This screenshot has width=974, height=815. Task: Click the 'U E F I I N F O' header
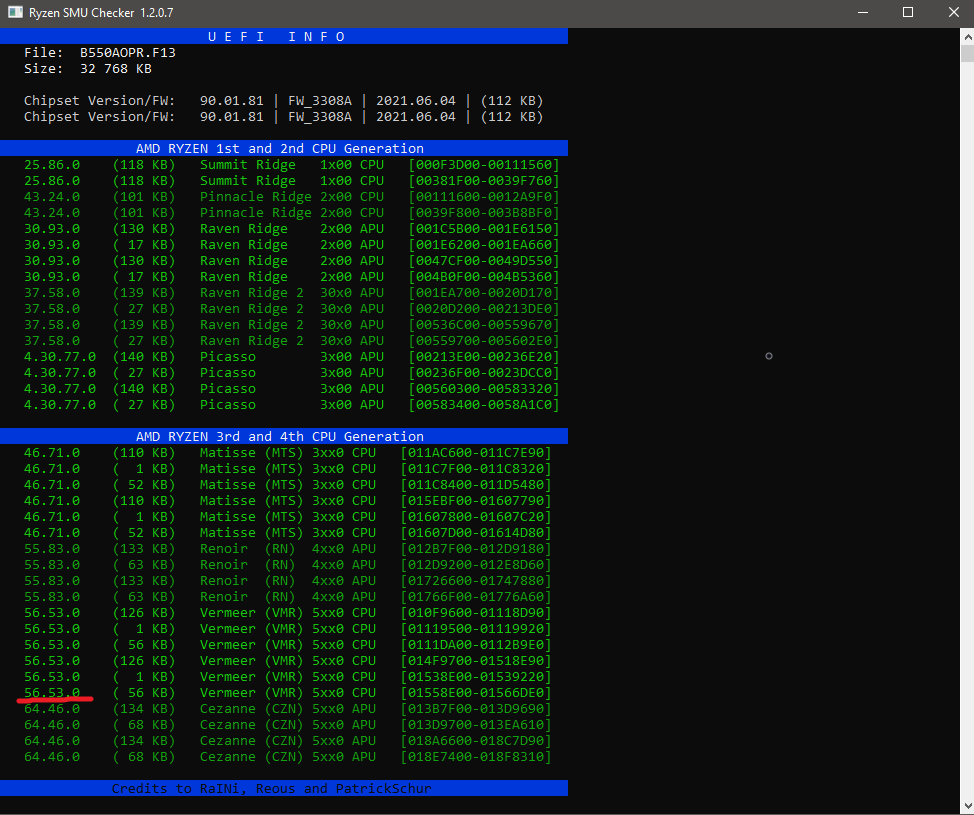(x=276, y=37)
